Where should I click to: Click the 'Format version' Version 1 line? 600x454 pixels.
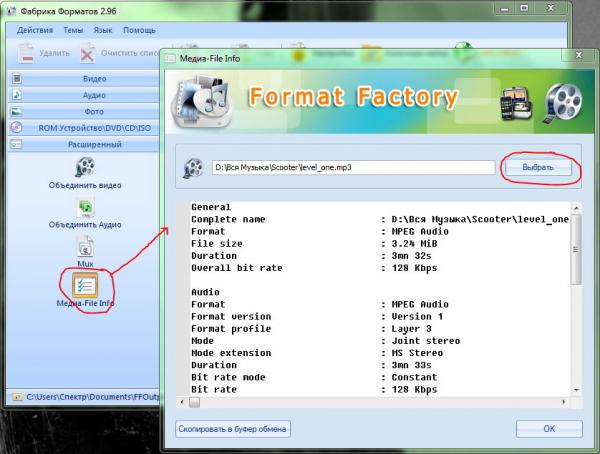coord(317,317)
